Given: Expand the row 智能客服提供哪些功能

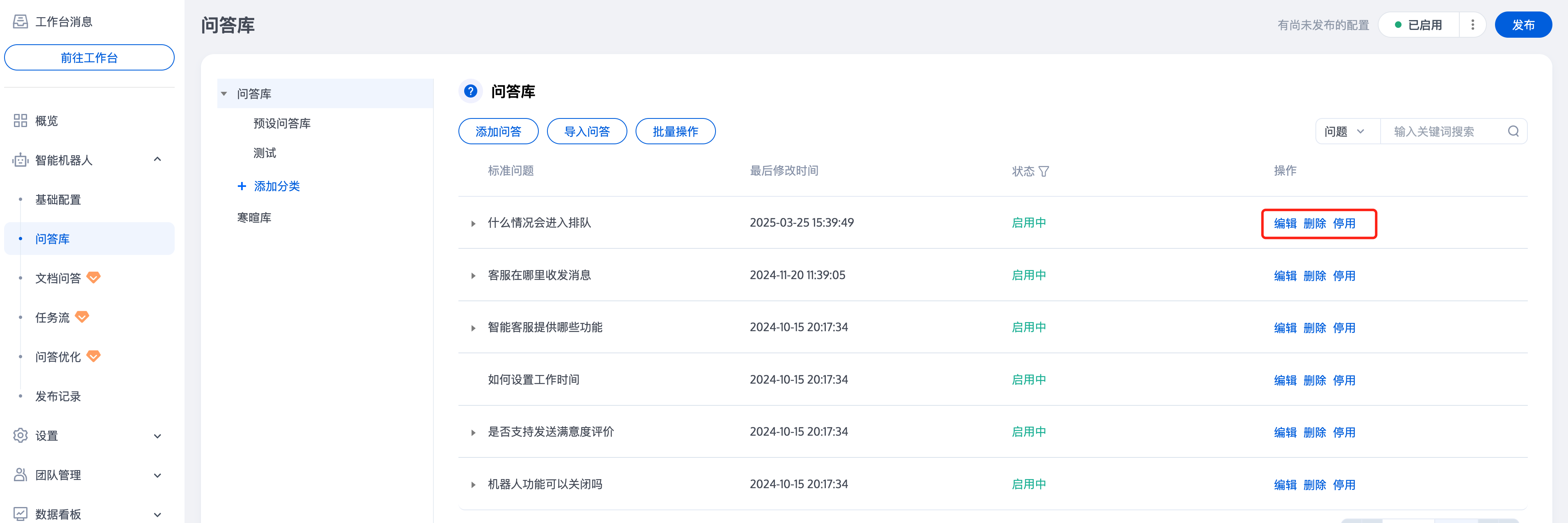Looking at the screenshot, I should [x=473, y=328].
